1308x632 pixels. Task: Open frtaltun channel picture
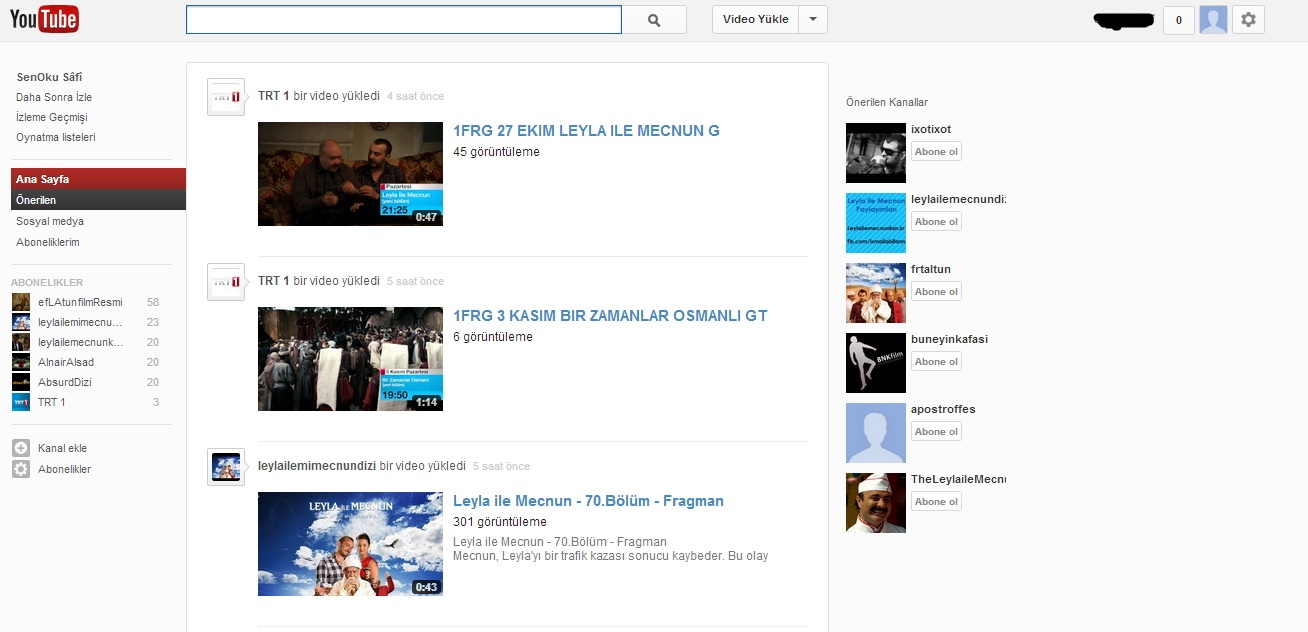pyautogui.click(x=876, y=293)
